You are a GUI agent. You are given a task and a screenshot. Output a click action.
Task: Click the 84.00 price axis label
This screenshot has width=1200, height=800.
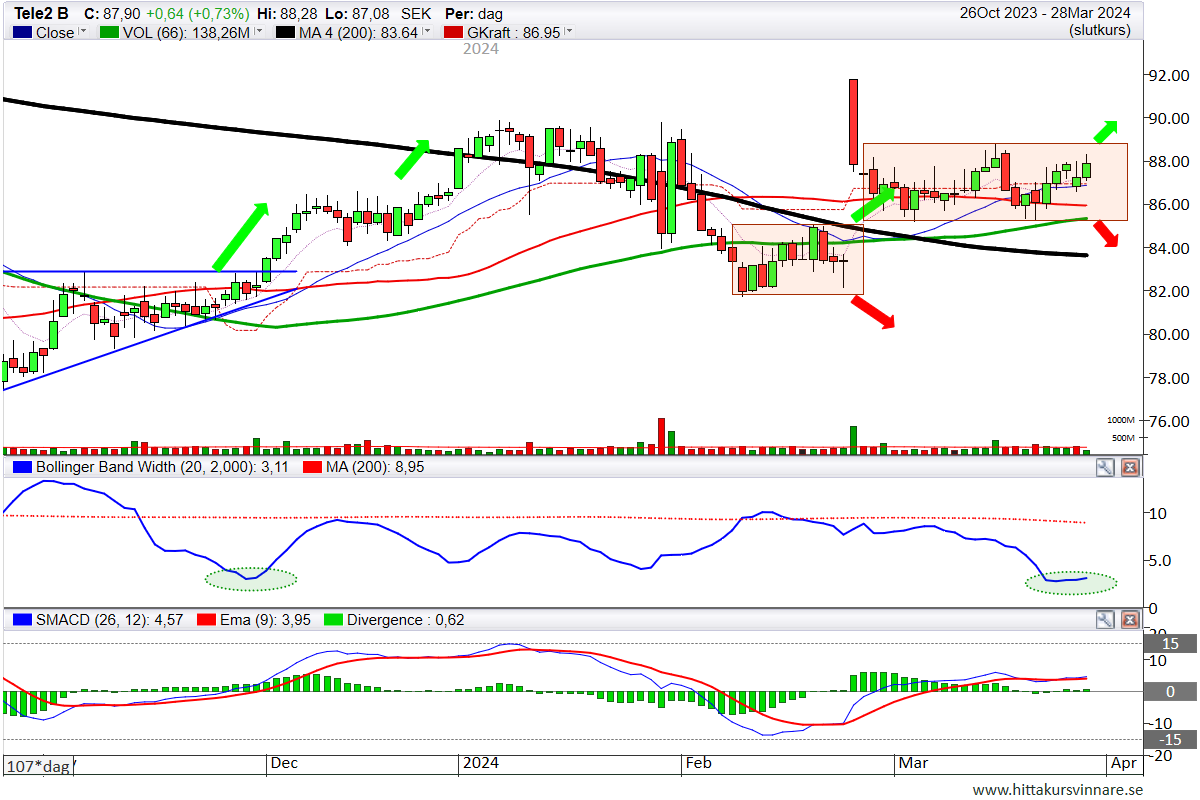pyautogui.click(x=1168, y=248)
